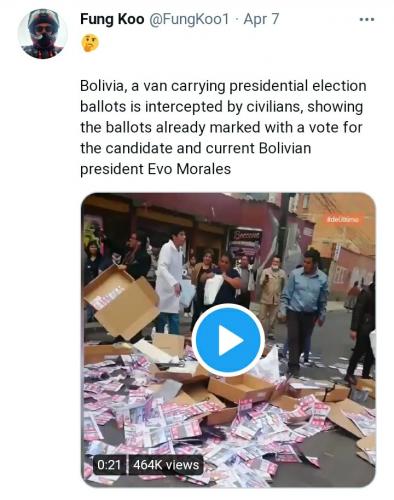Play the video with the blue button

tap(228, 340)
